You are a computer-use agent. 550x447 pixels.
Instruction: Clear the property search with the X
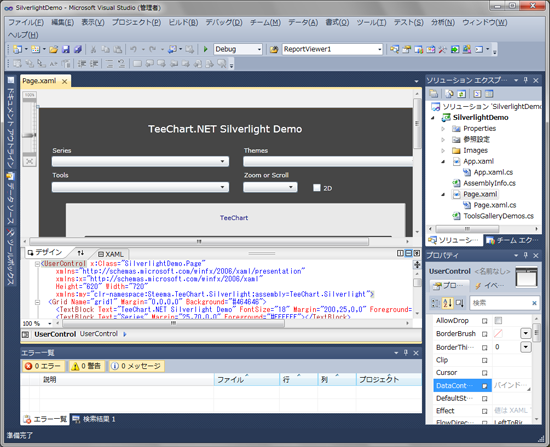(534, 303)
